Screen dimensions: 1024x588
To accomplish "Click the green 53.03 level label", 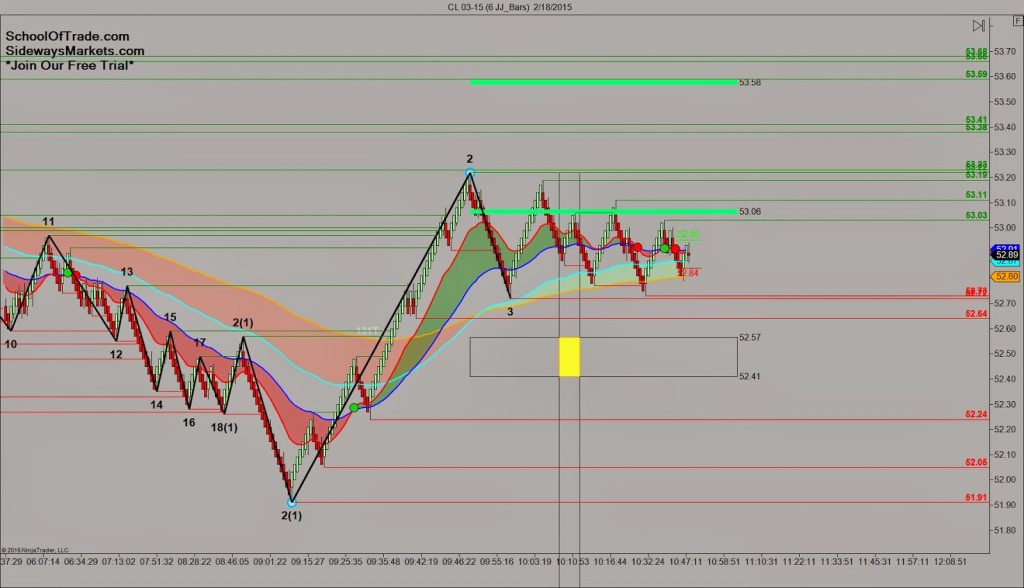I will pyautogui.click(x=976, y=215).
